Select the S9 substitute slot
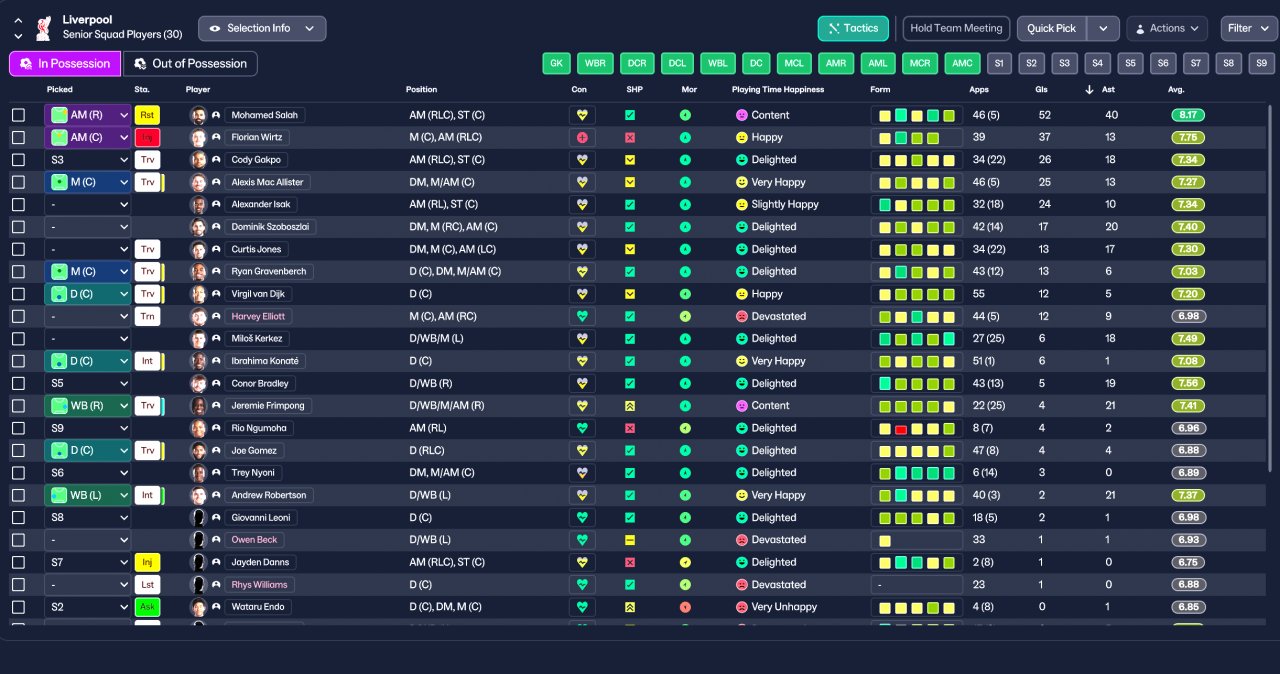This screenshot has height=674, width=1280. coord(1261,63)
